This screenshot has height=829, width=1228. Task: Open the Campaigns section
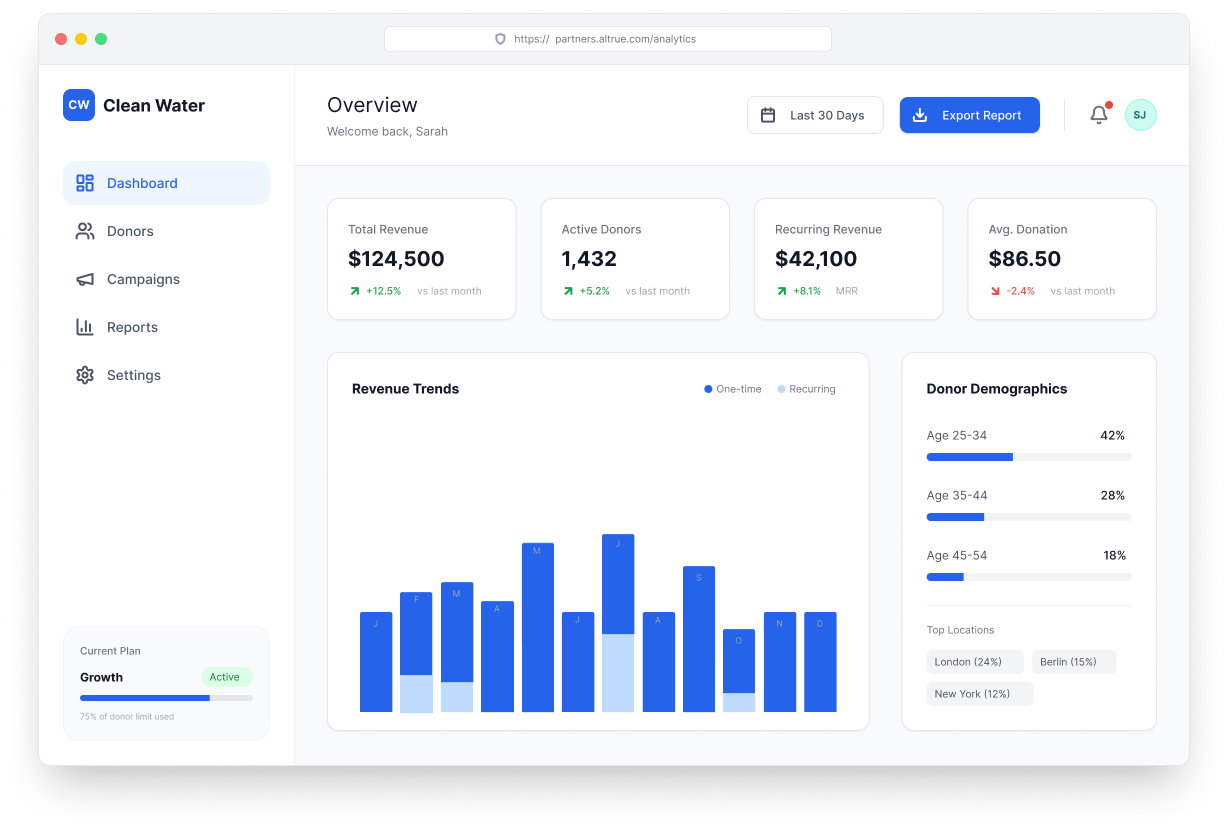coord(166,279)
